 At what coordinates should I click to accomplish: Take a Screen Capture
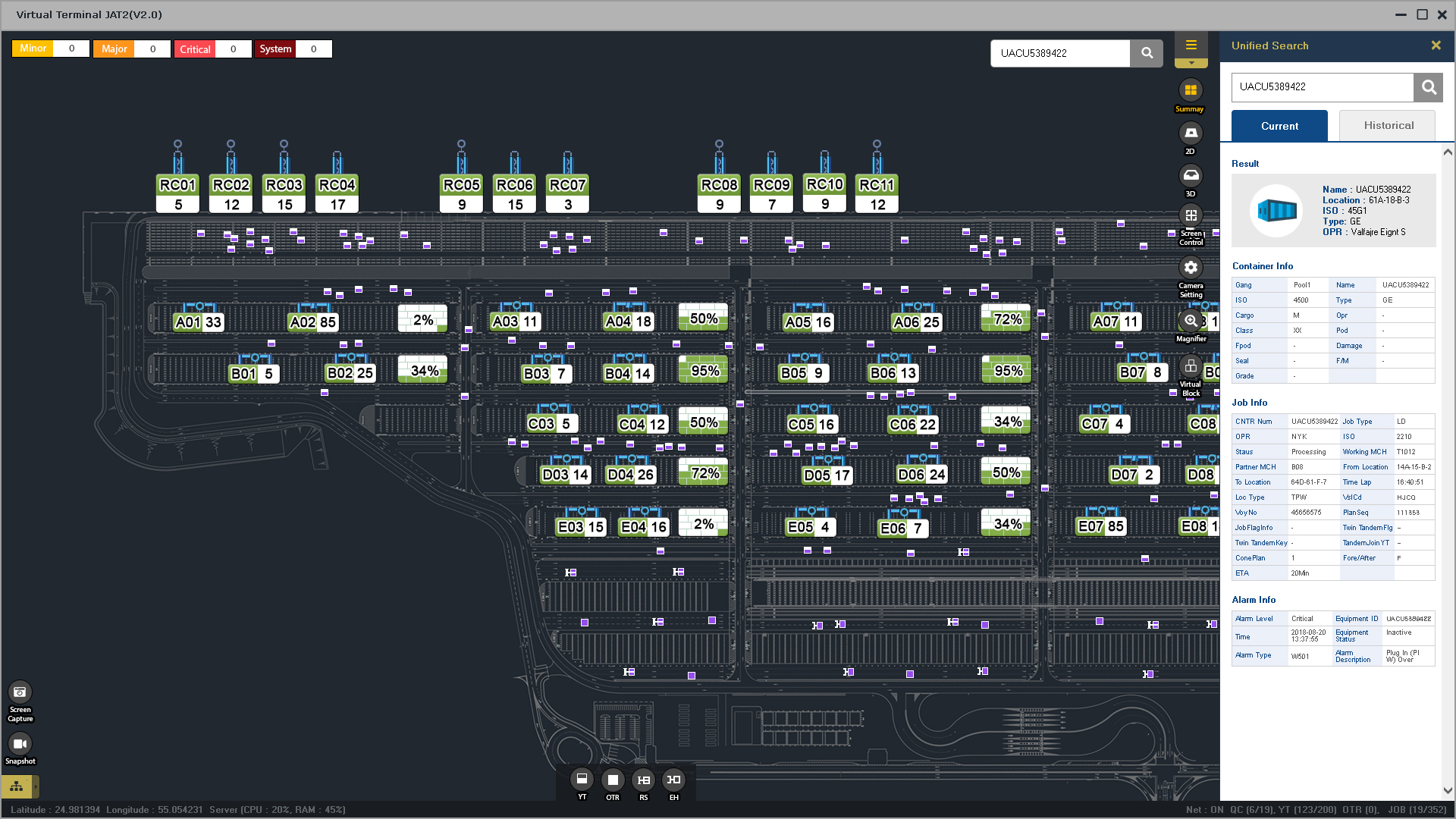[x=20, y=692]
